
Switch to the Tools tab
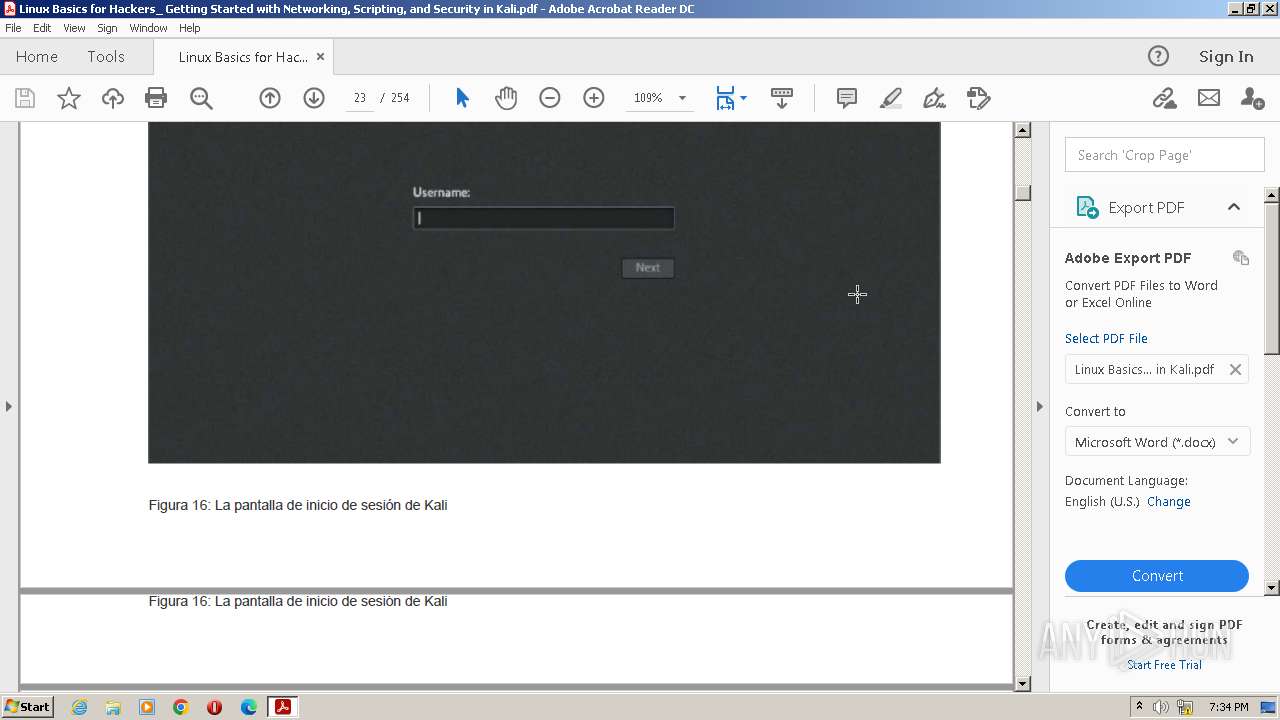coord(106,57)
